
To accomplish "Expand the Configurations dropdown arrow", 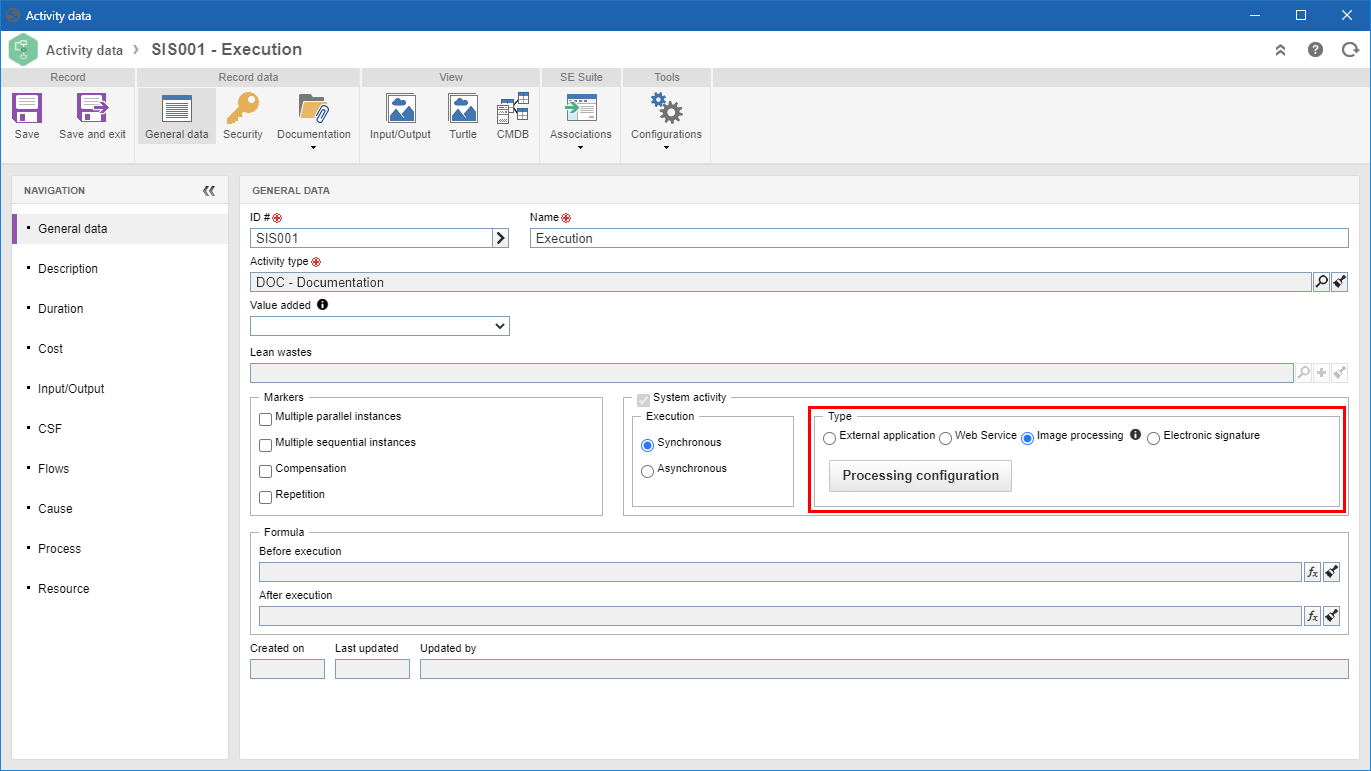I will 666,148.
